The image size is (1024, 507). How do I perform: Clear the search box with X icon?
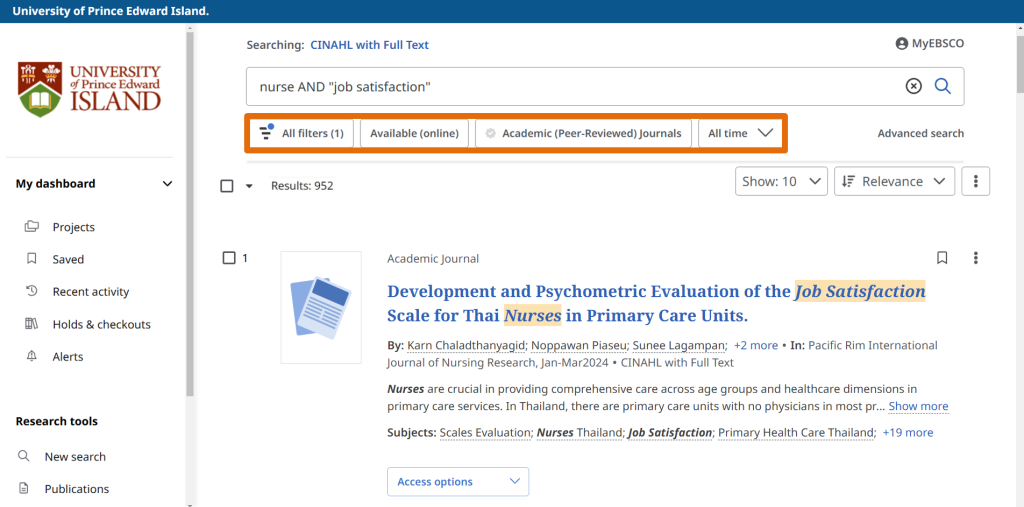point(913,87)
